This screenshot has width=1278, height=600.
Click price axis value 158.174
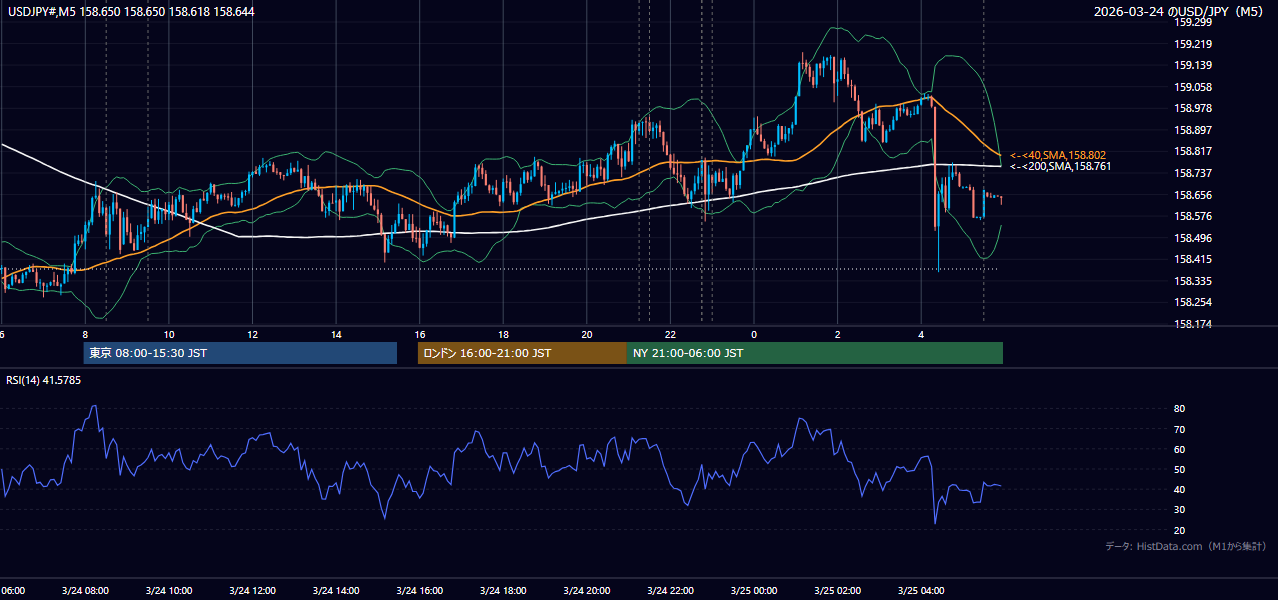pyautogui.click(x=1194, y=324)
